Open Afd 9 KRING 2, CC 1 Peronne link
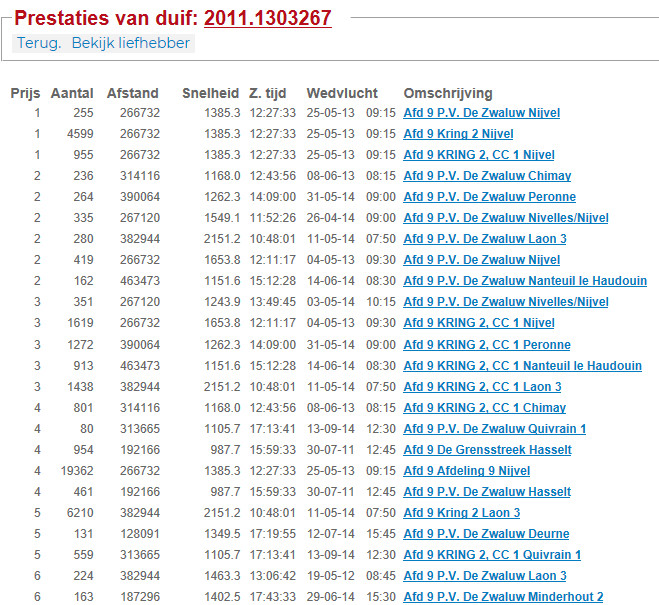This screenshot has height=605, width=659. [487, 345]
